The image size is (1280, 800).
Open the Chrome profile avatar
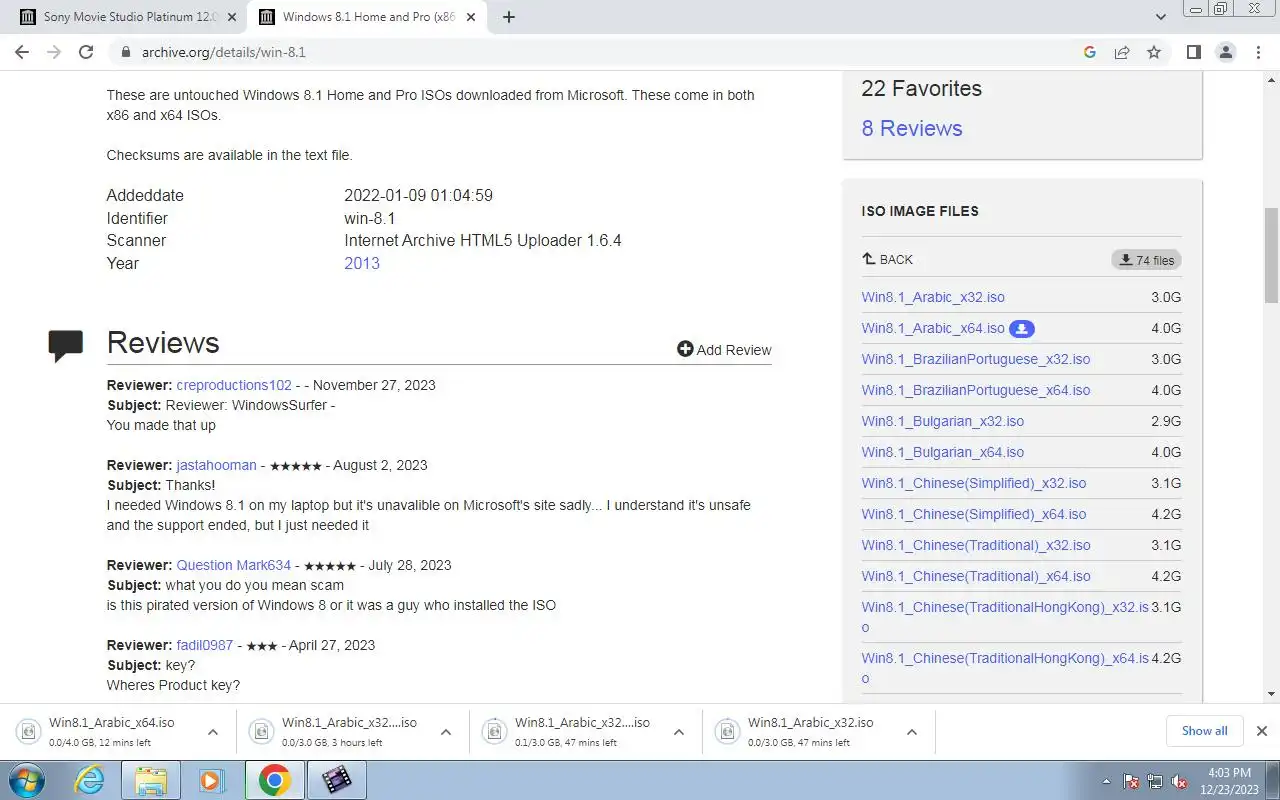(x=1225, y=52)
